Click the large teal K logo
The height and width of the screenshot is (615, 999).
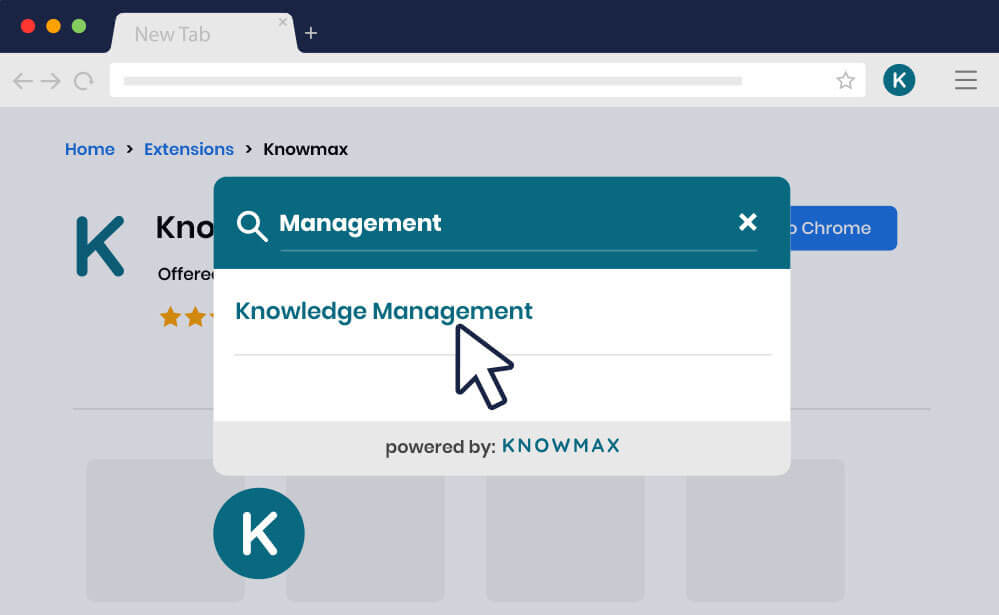pos(100,246)
